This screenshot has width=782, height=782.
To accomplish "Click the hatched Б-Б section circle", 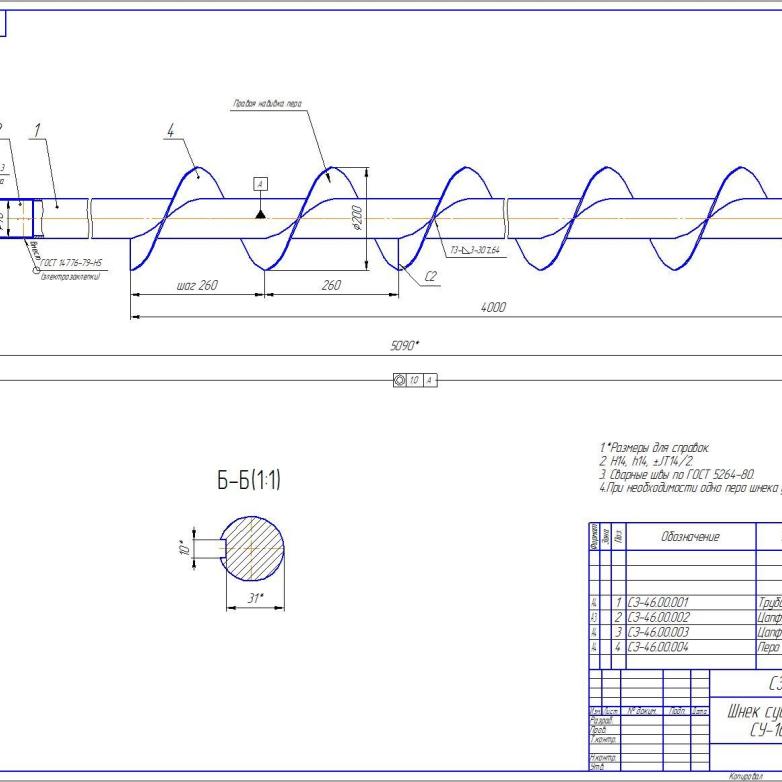I will click(x=252, y=549).
